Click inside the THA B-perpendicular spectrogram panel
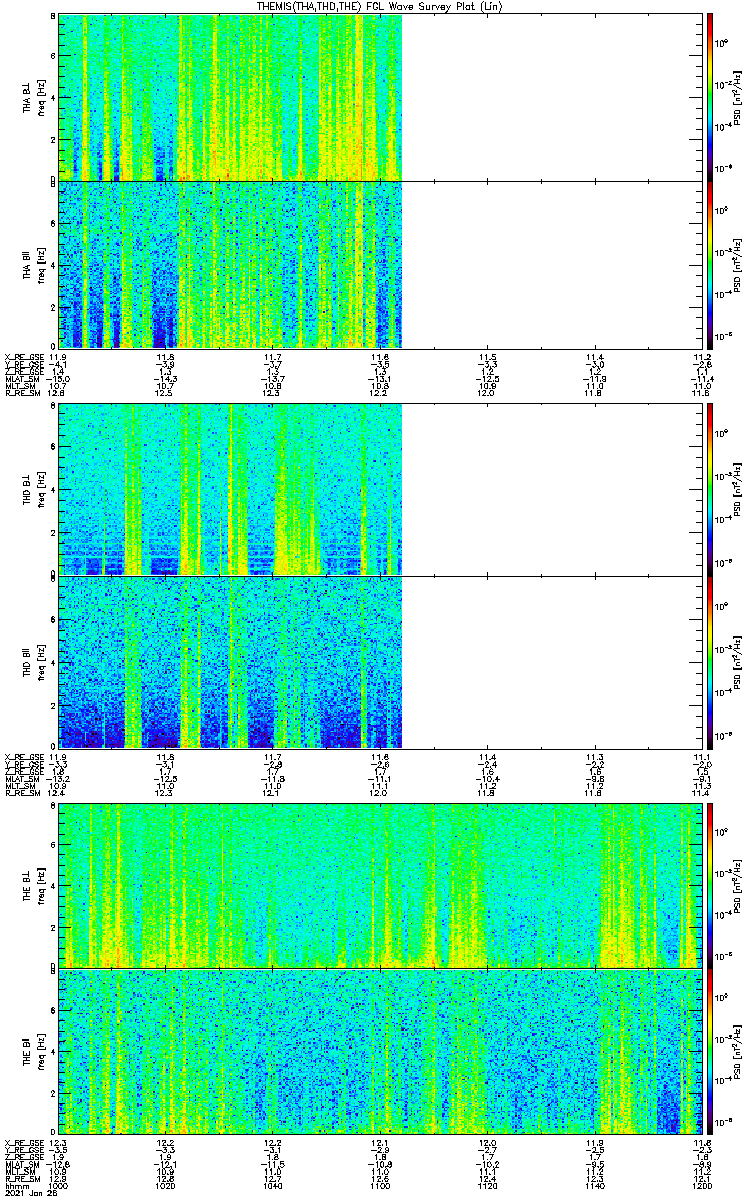 (380, 97)
